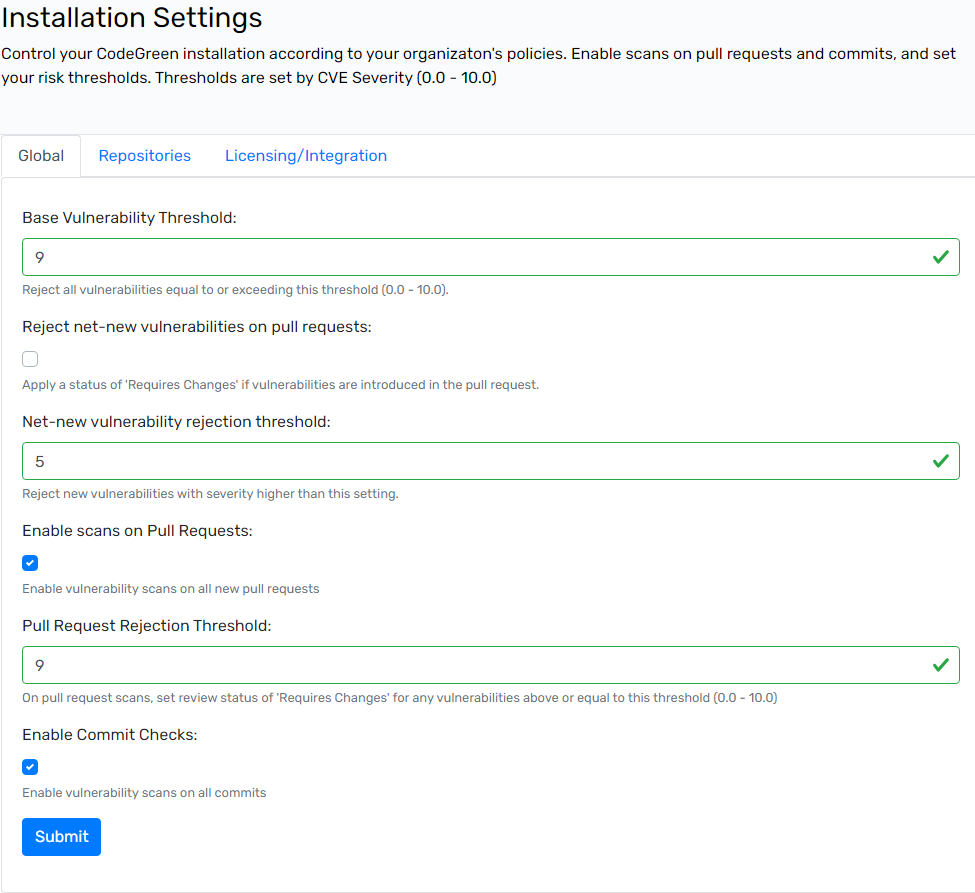Image resolution: width=975 pixels, height=893 pixels.
Task: Click the Net-new vulnerability rejection threshold field
Action: point(491,461)
